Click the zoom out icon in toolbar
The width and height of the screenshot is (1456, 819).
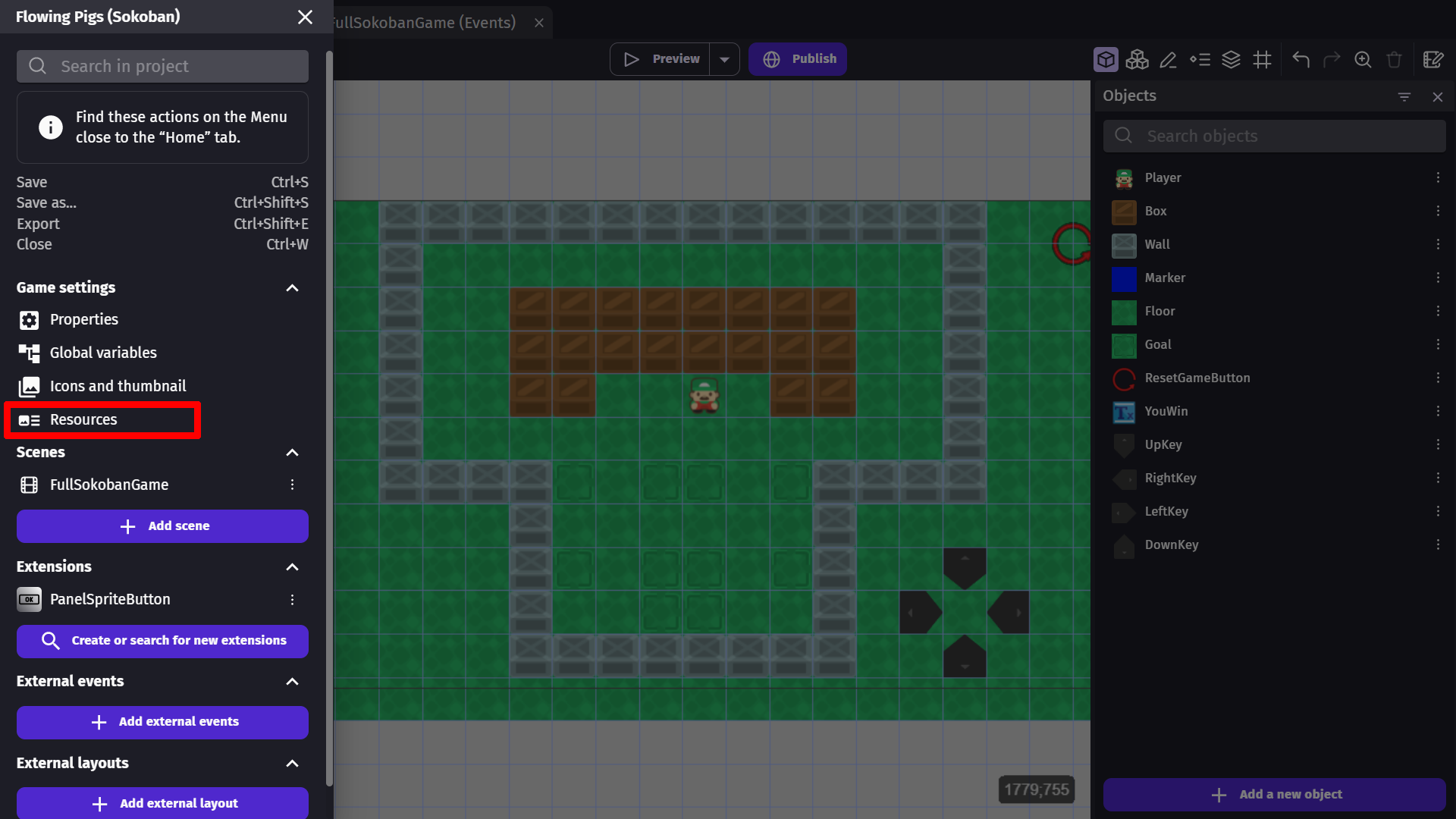[x=1364, y=58]
